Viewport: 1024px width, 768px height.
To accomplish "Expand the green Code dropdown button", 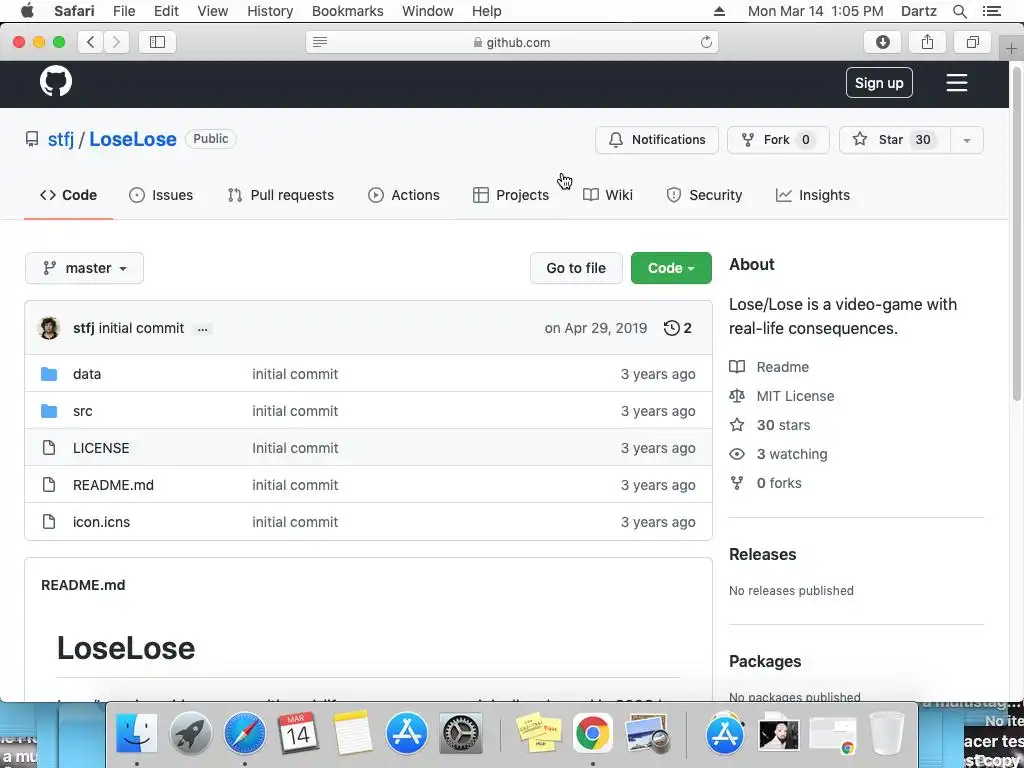I will 671,268.
